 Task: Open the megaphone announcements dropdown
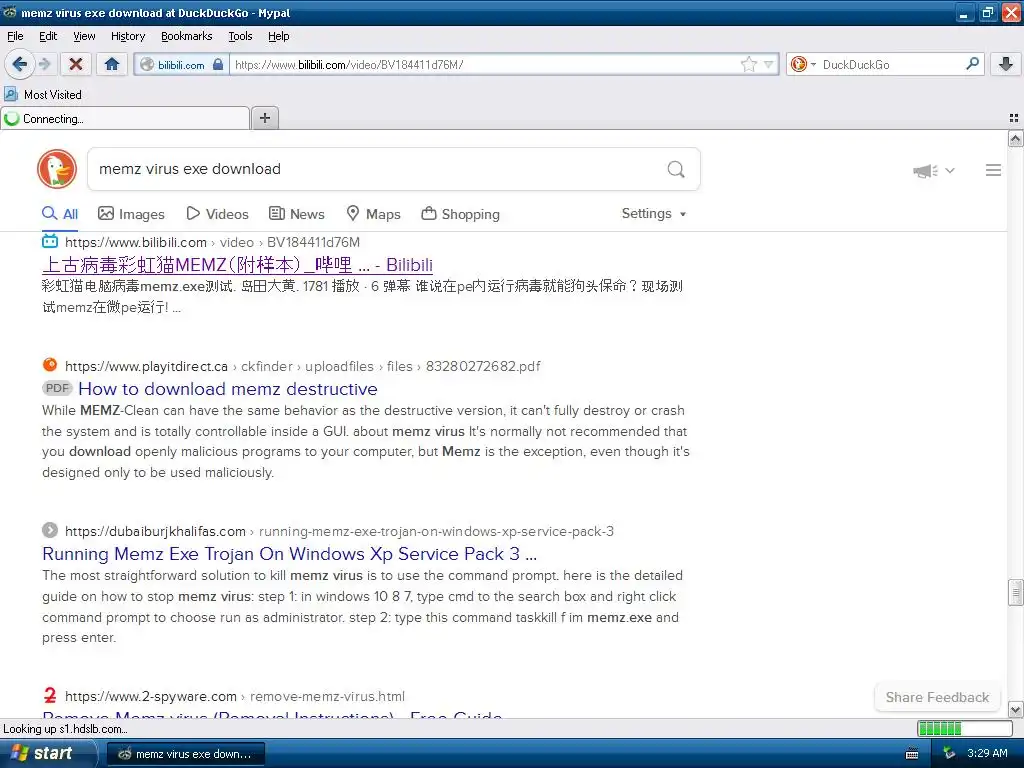point(934,170)
